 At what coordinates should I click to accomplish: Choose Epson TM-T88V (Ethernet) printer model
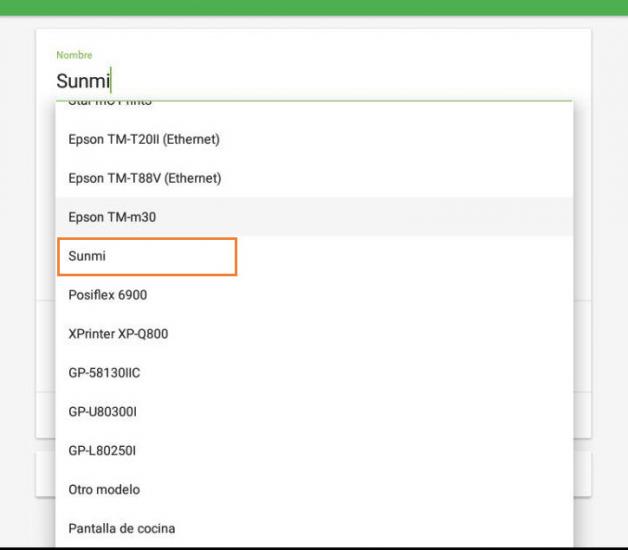314,178
